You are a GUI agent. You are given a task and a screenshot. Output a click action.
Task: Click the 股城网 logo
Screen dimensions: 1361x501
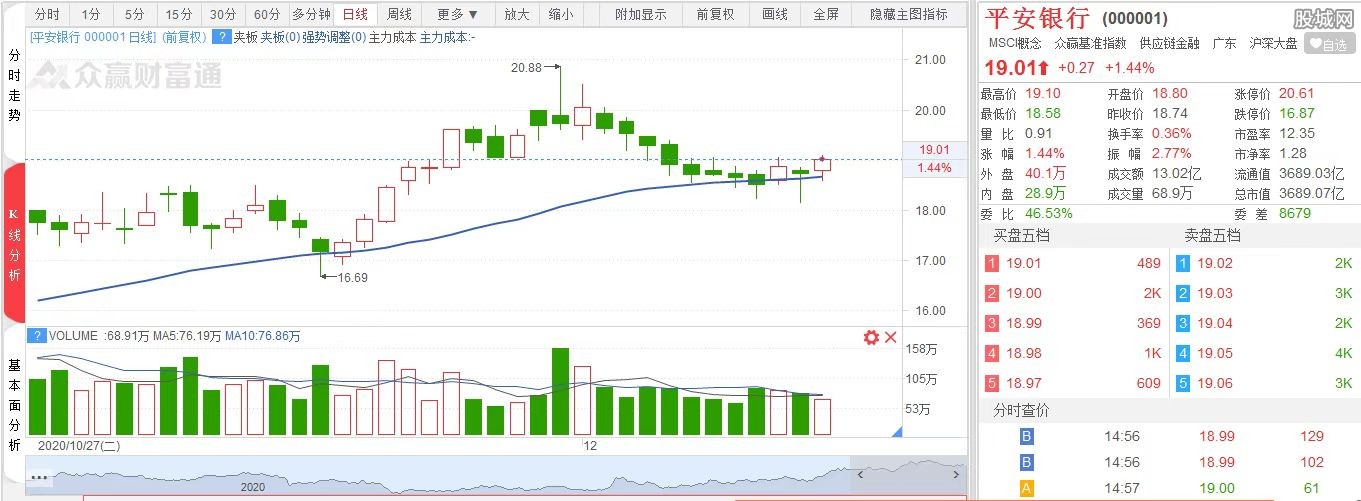tap(1322, 18)
